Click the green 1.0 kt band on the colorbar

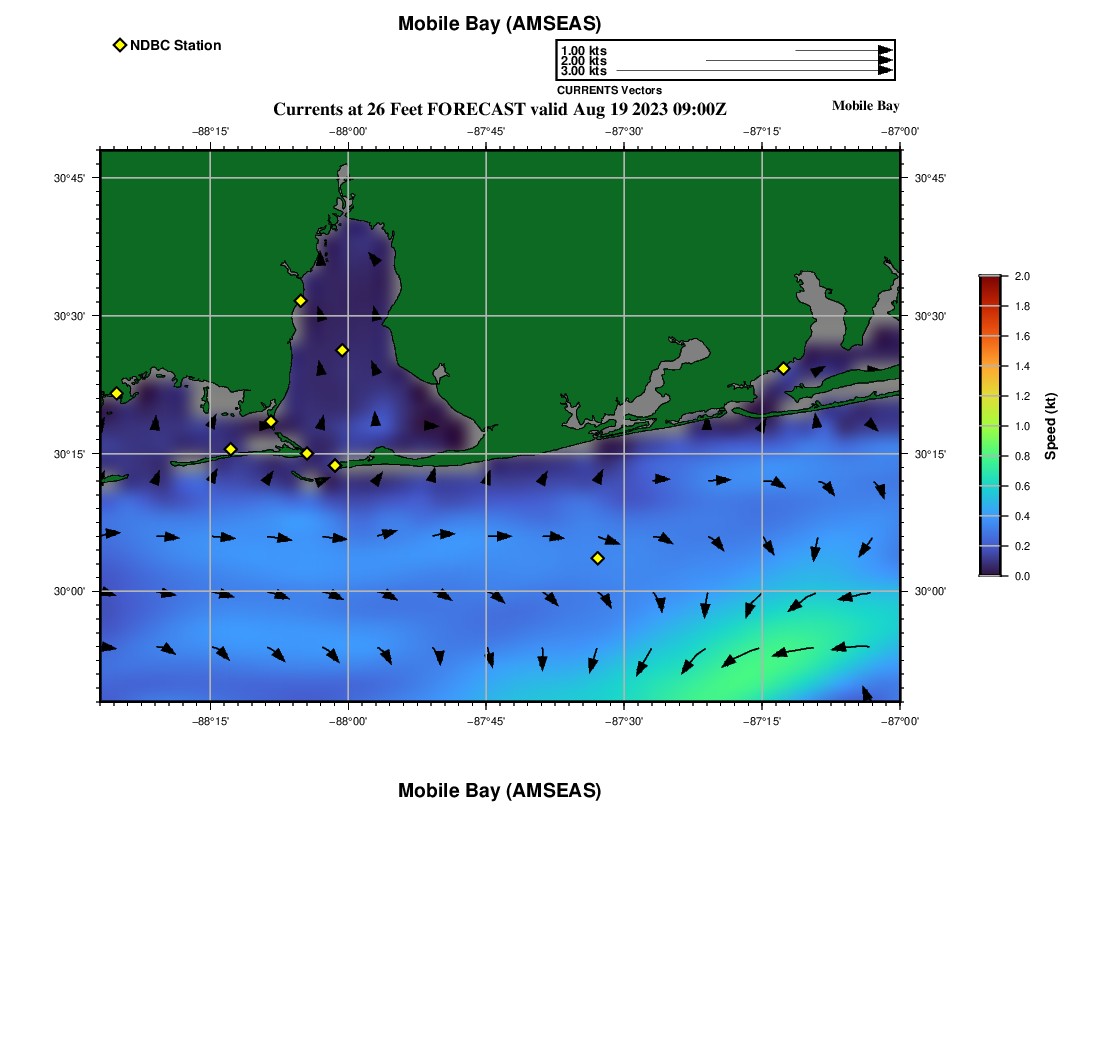[x=989, y=426]
